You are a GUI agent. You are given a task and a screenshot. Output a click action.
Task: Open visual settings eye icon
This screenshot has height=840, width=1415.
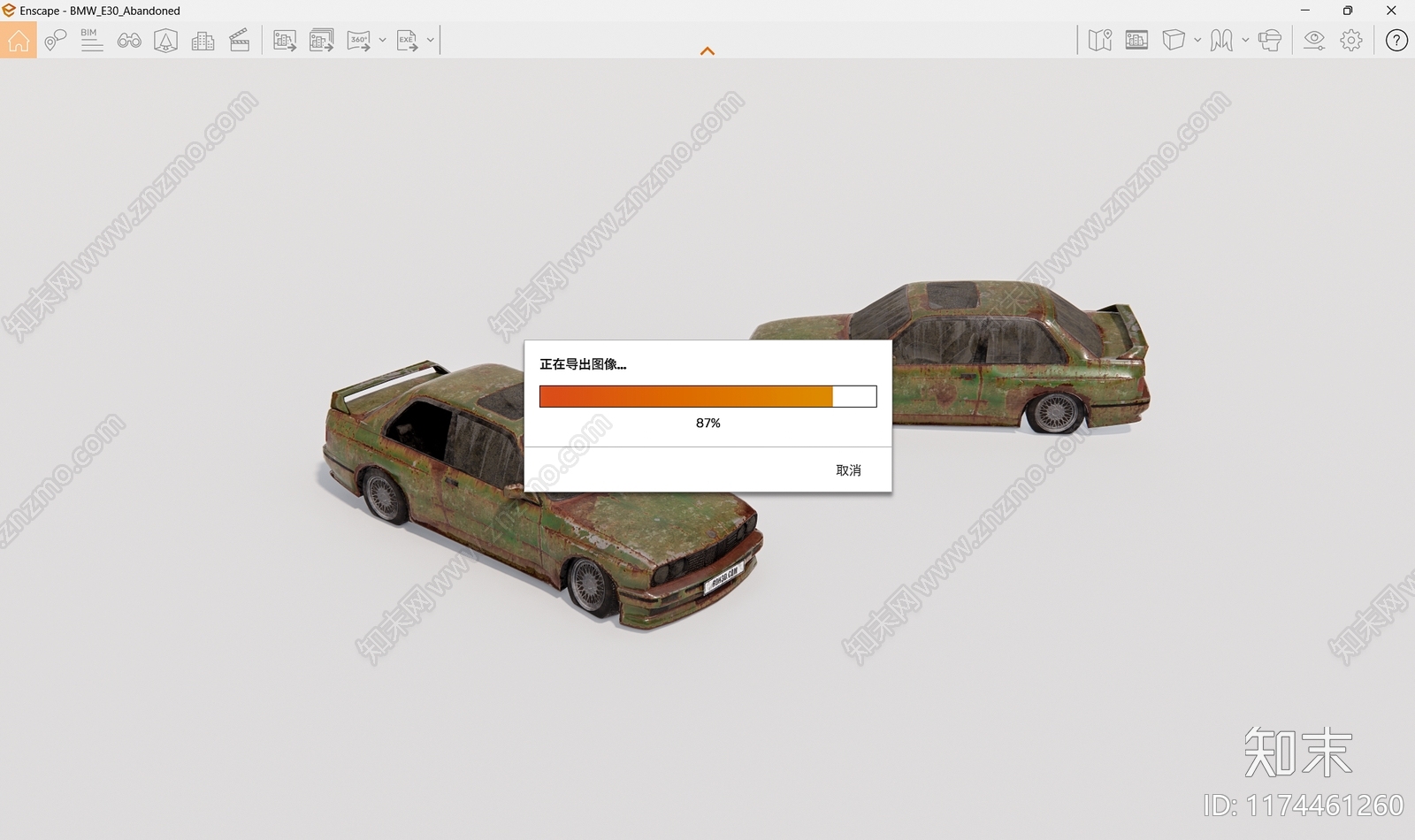tap(1314, 40)
